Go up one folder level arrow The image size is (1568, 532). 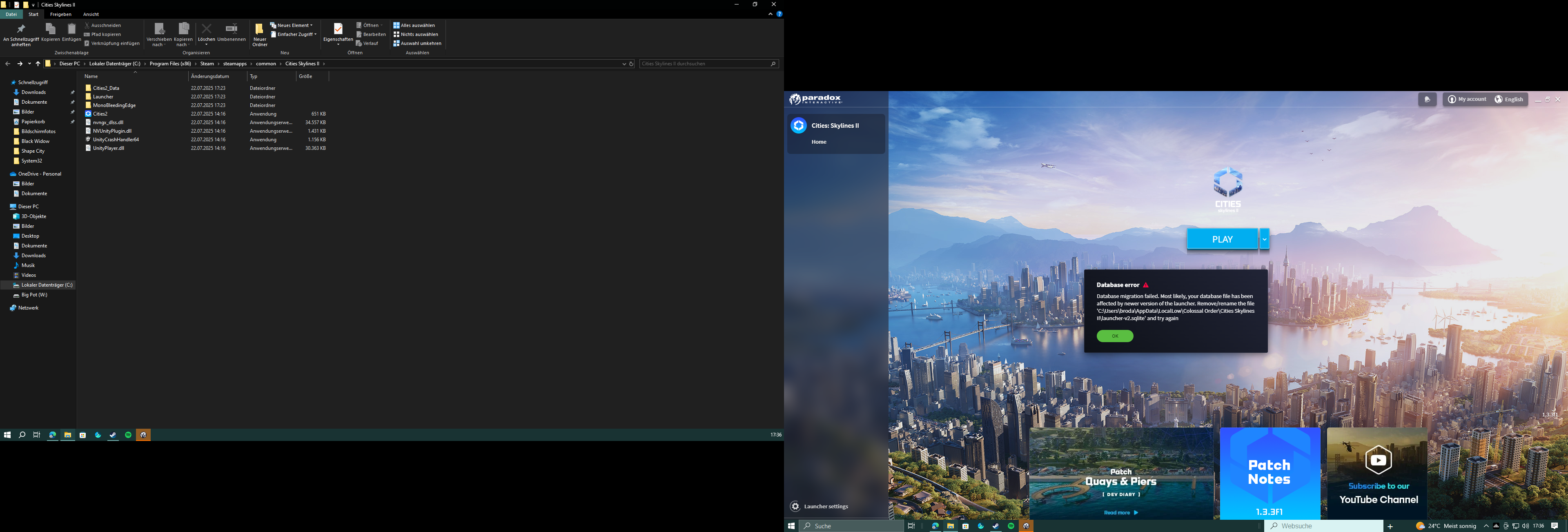[38, 63]
